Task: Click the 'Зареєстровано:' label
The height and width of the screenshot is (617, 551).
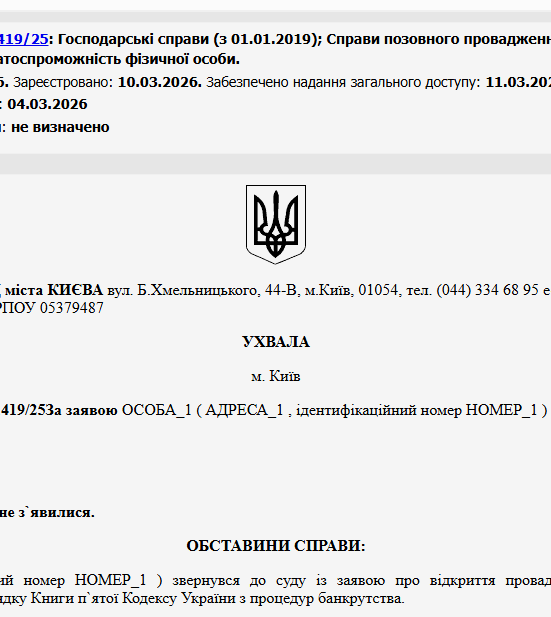Action: (x=63, y=82)
